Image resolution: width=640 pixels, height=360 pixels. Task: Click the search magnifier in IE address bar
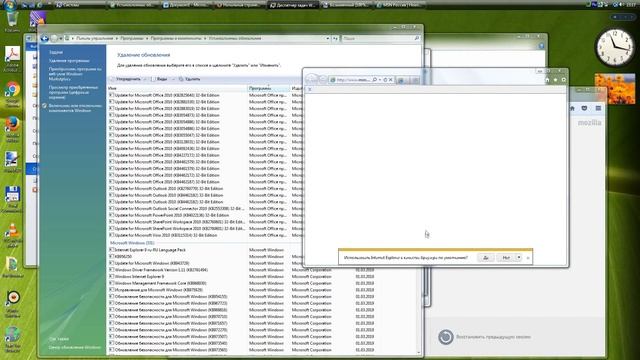tap(374, 80)
